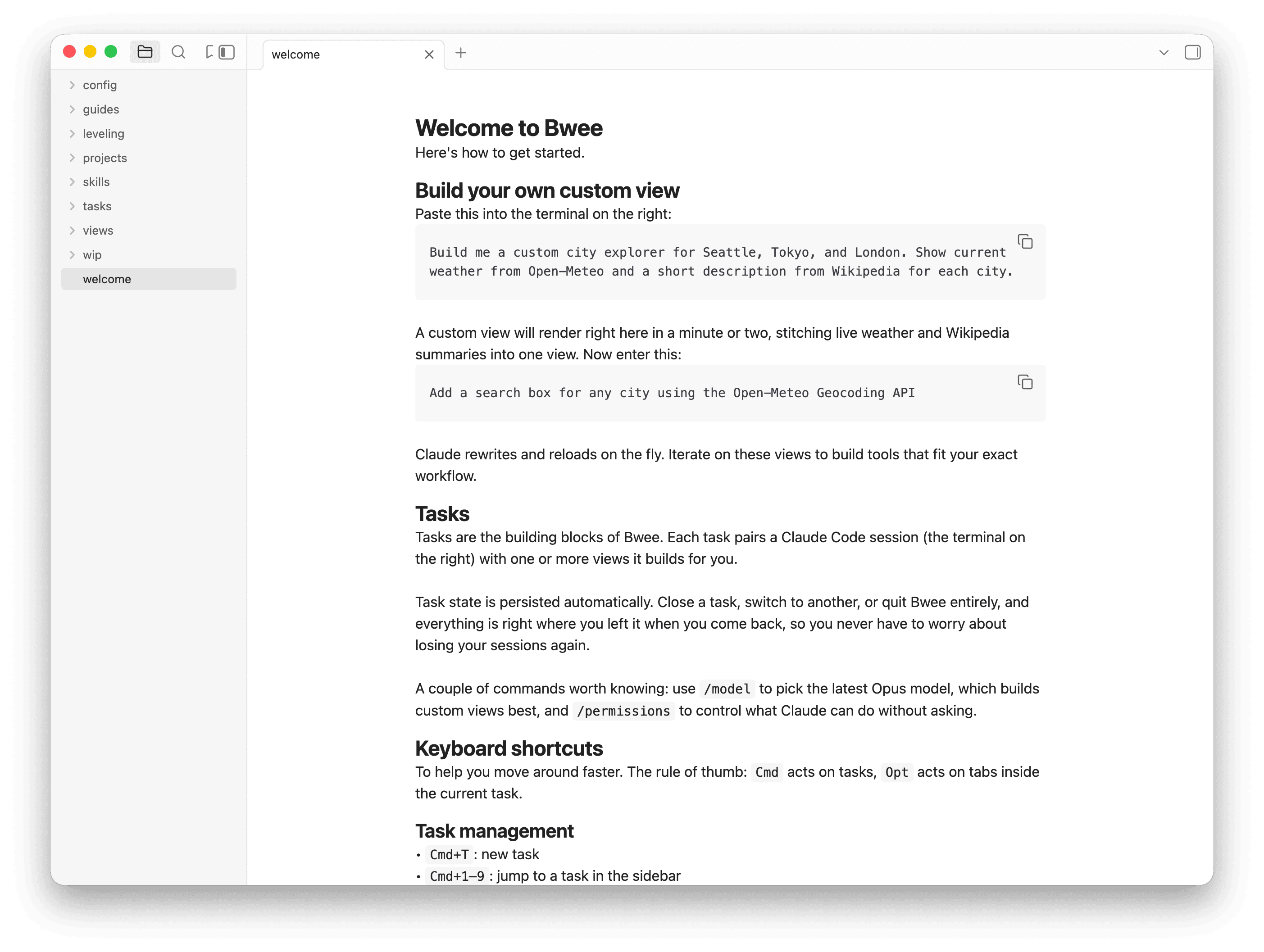Viewport: 1264px width, 952px height.
Task: Expand the skills folder chevron
Action: tap(72, 182)
